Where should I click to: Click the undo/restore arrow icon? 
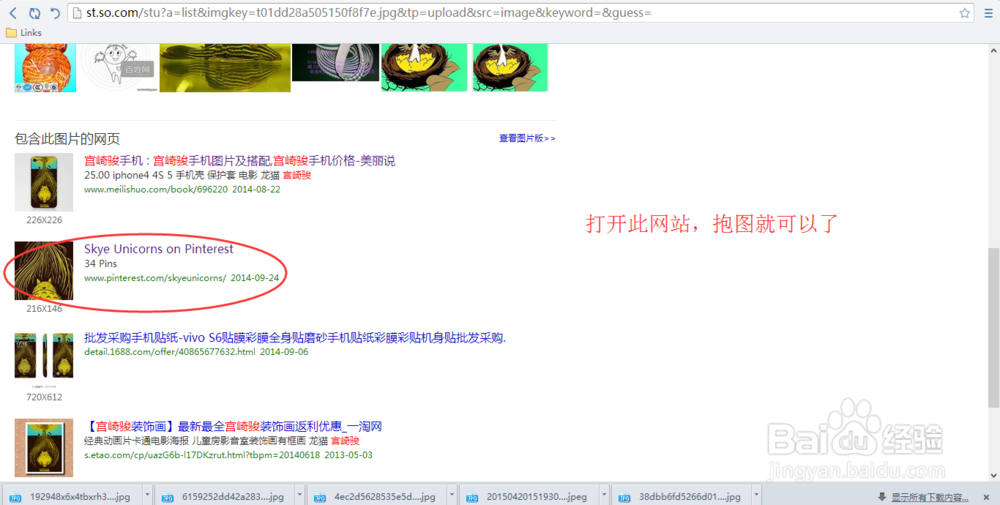[x=55, y=13]
